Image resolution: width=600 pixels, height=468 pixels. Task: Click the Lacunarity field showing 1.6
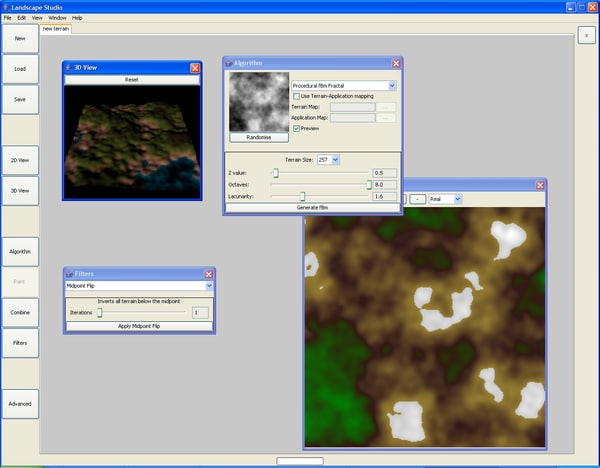click(x=385, y=196)
